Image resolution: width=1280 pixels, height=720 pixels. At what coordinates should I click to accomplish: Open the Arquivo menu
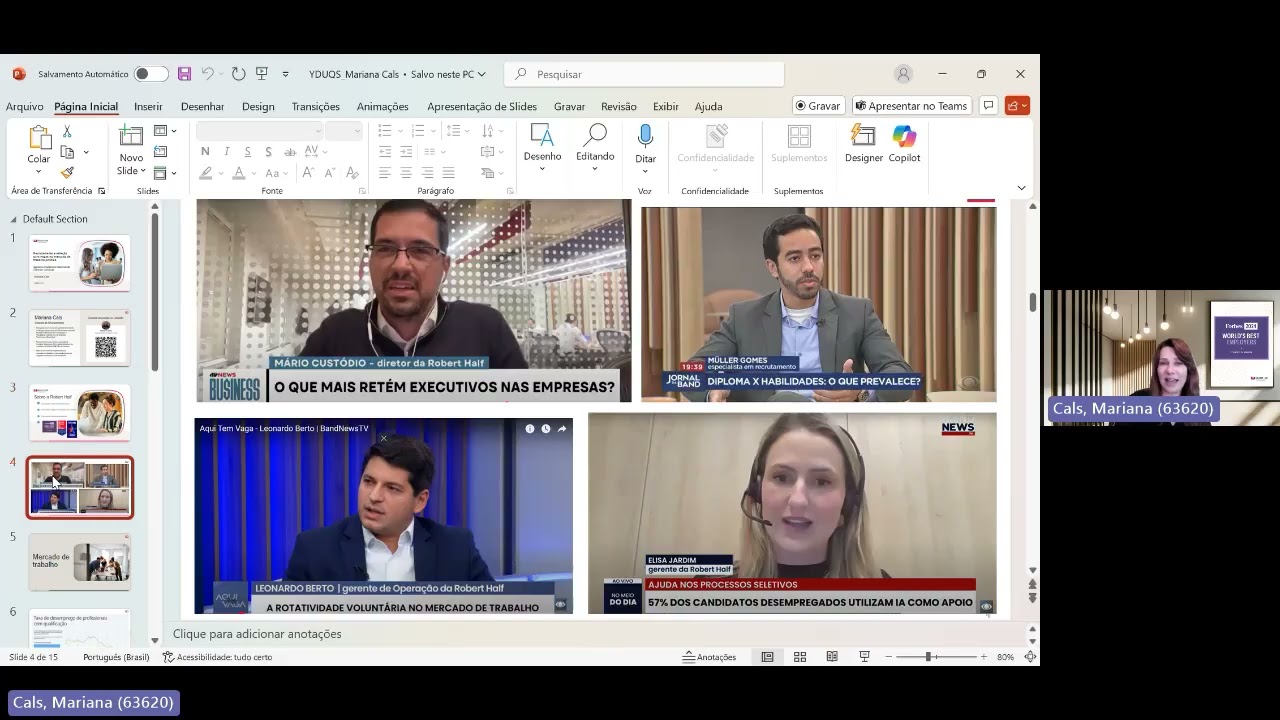click(25, 106)
